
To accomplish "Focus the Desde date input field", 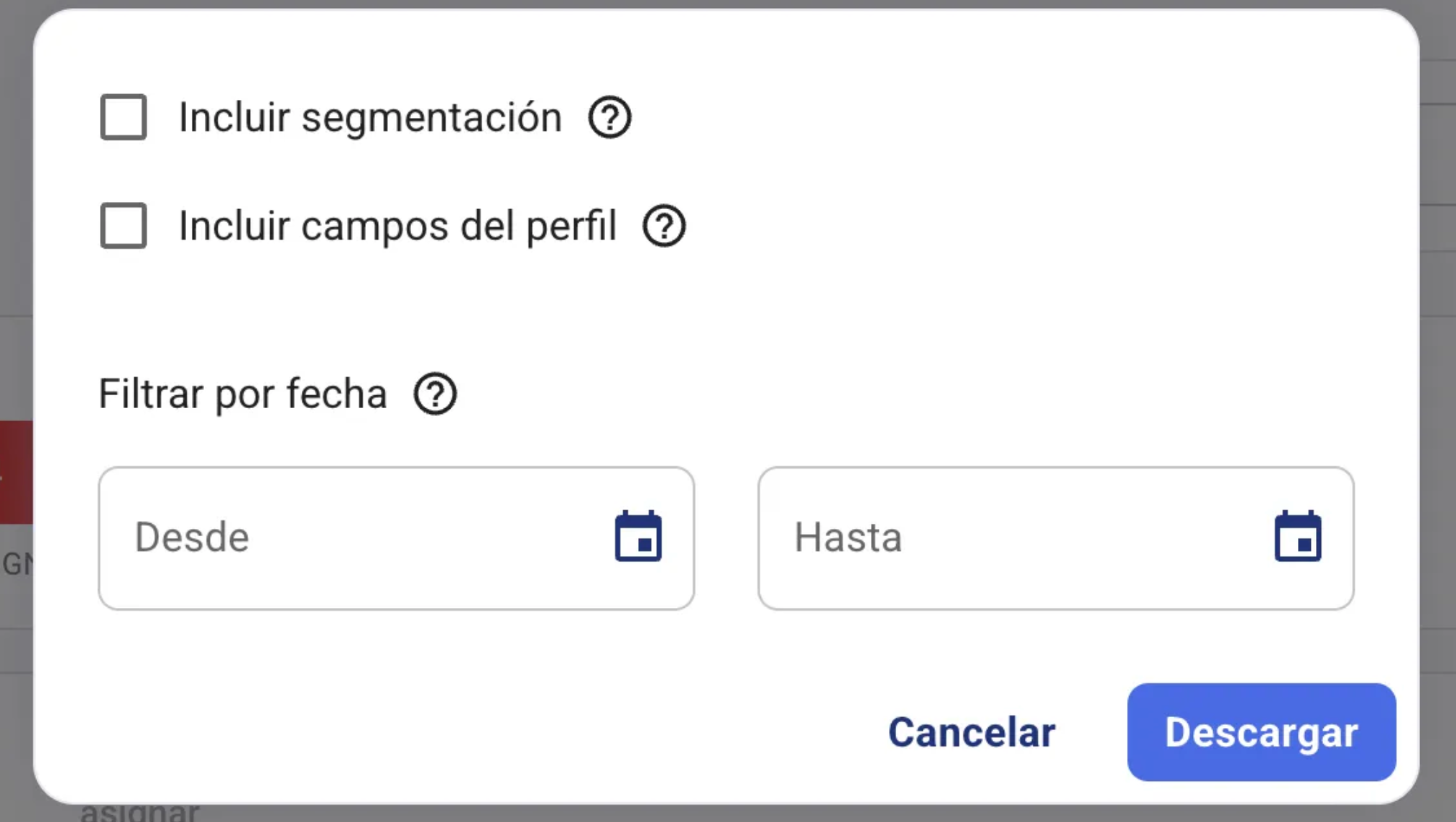I will click(359, 538).
